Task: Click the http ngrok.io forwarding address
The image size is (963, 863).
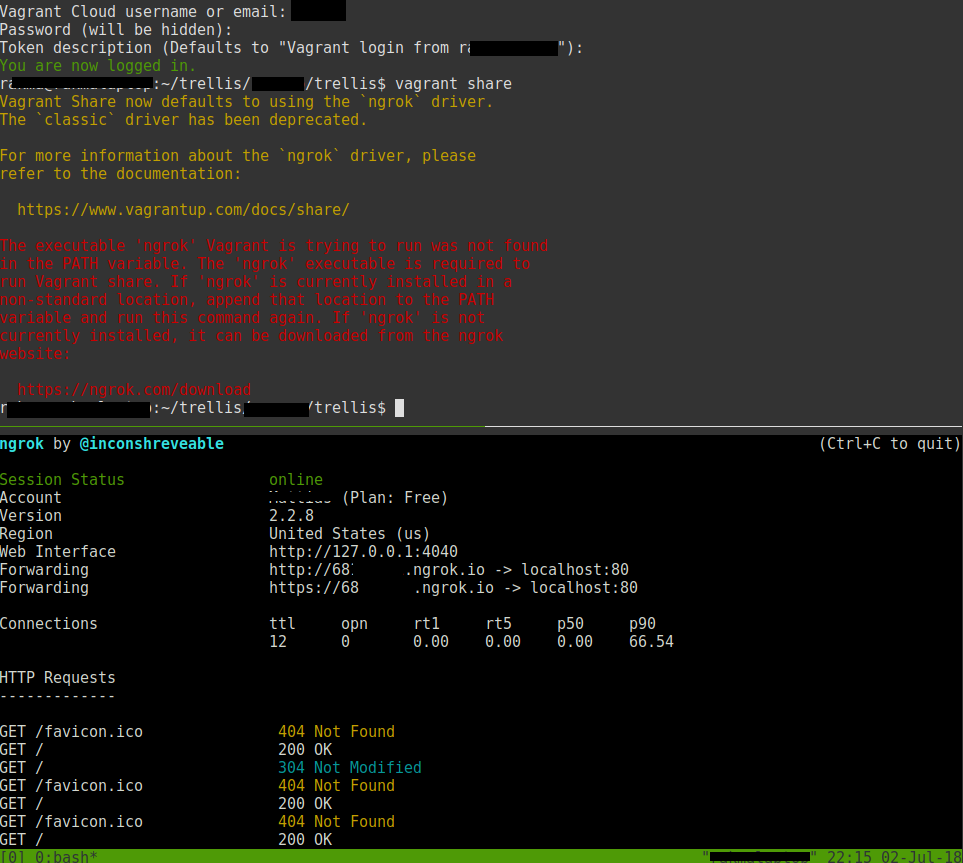Action: (376, 570)
